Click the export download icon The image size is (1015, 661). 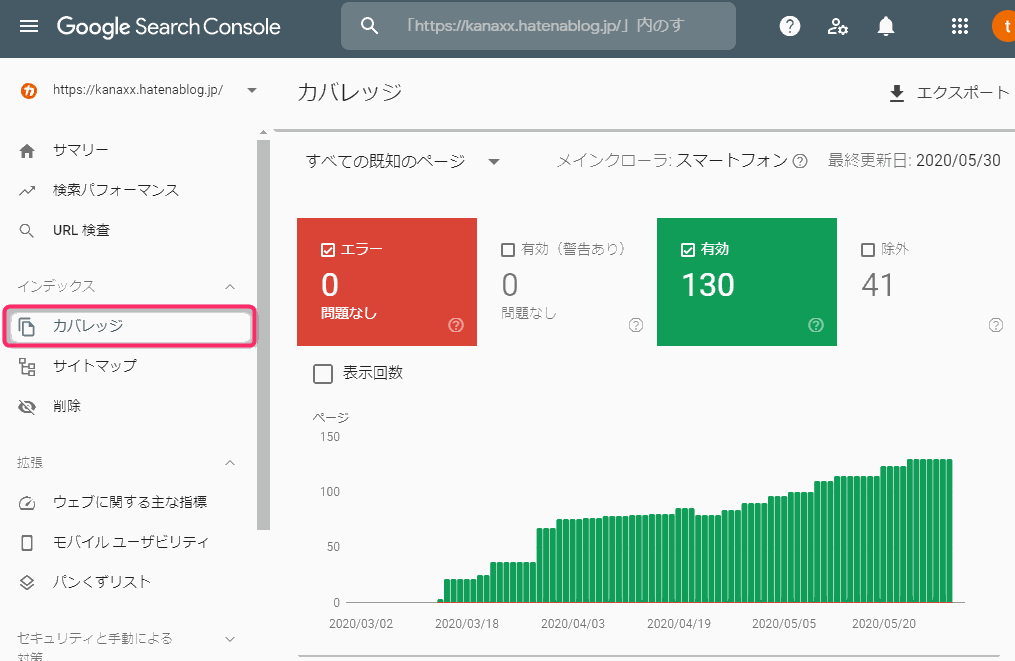[897, 93]
